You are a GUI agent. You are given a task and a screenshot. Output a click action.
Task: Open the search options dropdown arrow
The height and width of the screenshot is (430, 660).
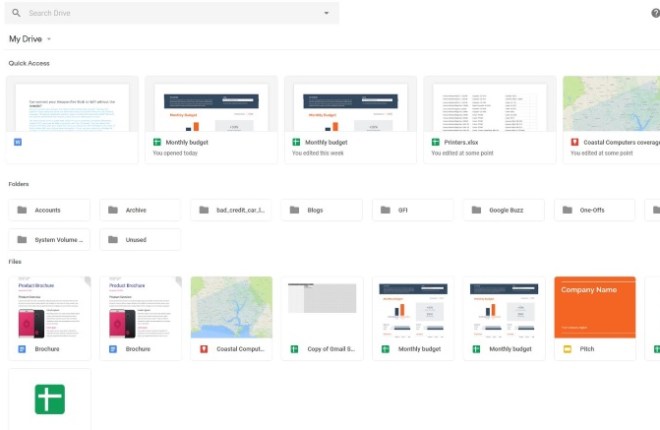pyautogui.click(x=326, y=13)
